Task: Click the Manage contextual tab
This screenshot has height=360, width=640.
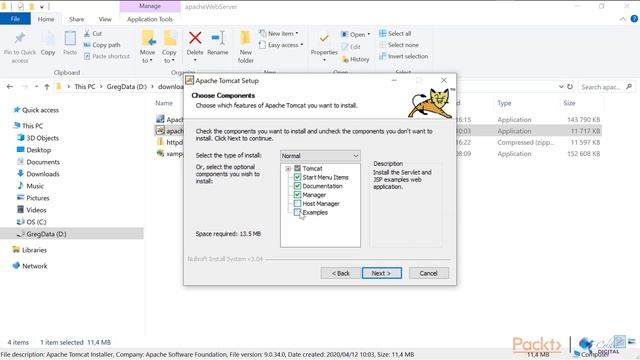Action: [x=150, y=6]
